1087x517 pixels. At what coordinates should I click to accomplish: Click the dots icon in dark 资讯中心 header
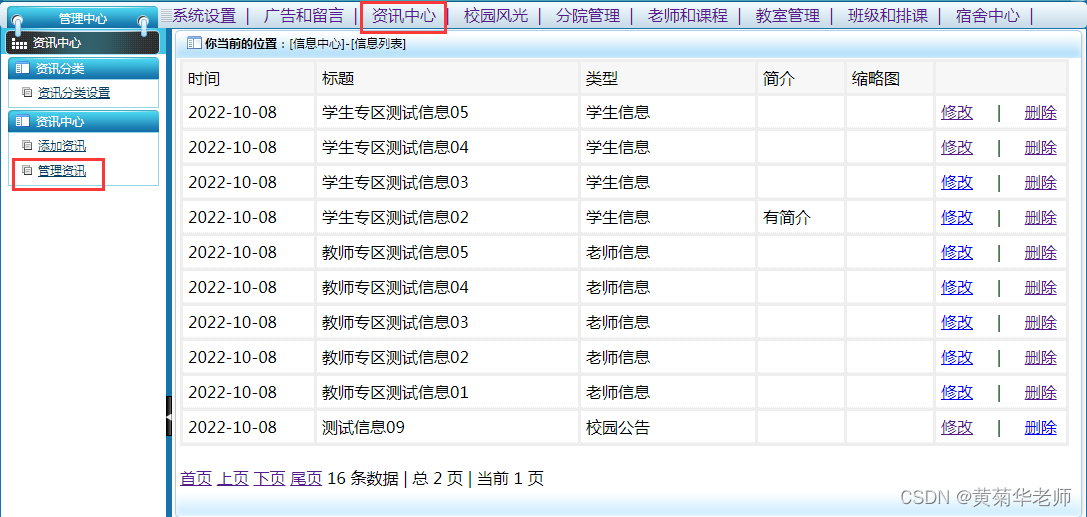(20, 44)
